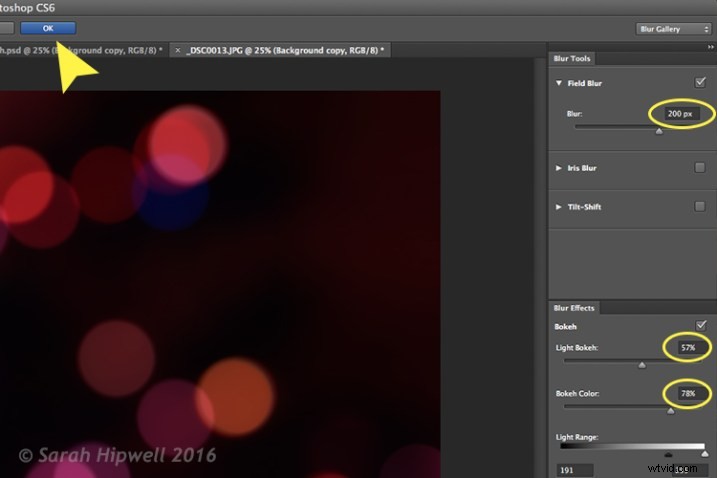This screenshot has height=478, width=717.
Task: Enable the Iris Blur checkbox
Action: (x=700, y=167)
